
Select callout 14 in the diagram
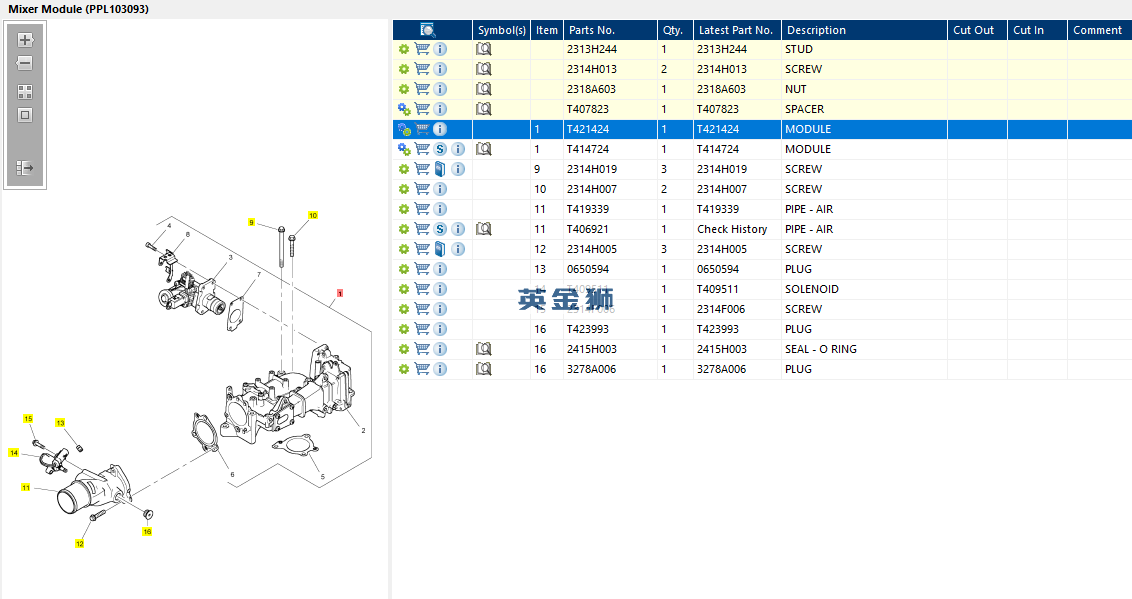click(x=14, y=452)
